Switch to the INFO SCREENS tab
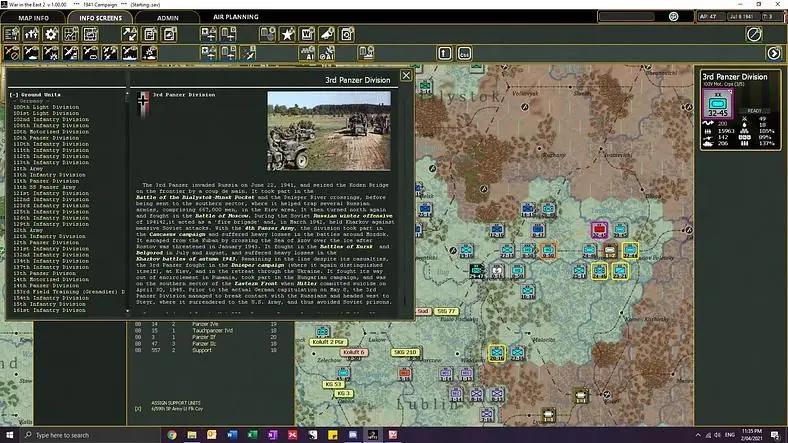 coord(100,18)
